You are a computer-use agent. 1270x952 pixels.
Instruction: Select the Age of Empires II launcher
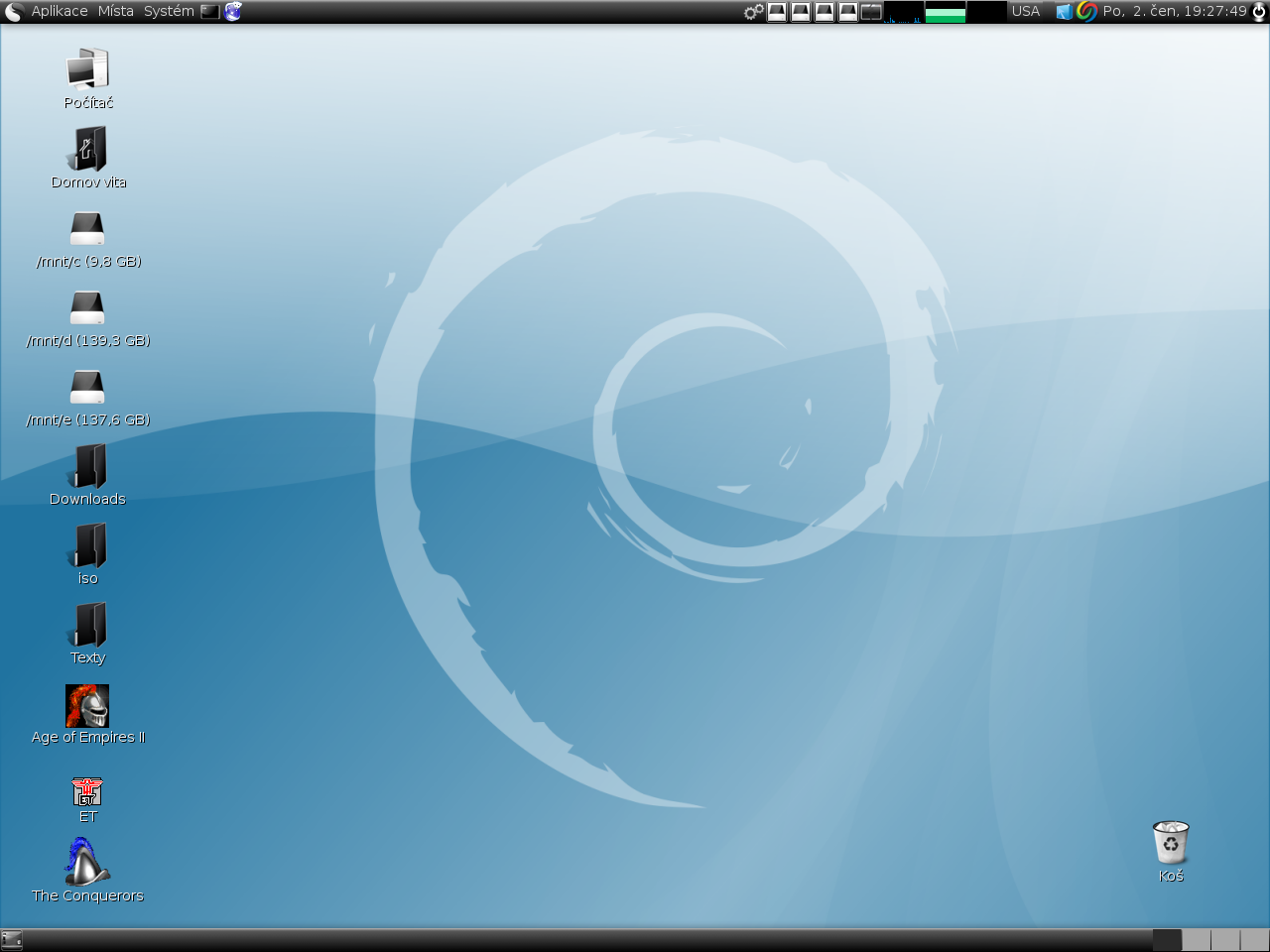click(87, 705)
